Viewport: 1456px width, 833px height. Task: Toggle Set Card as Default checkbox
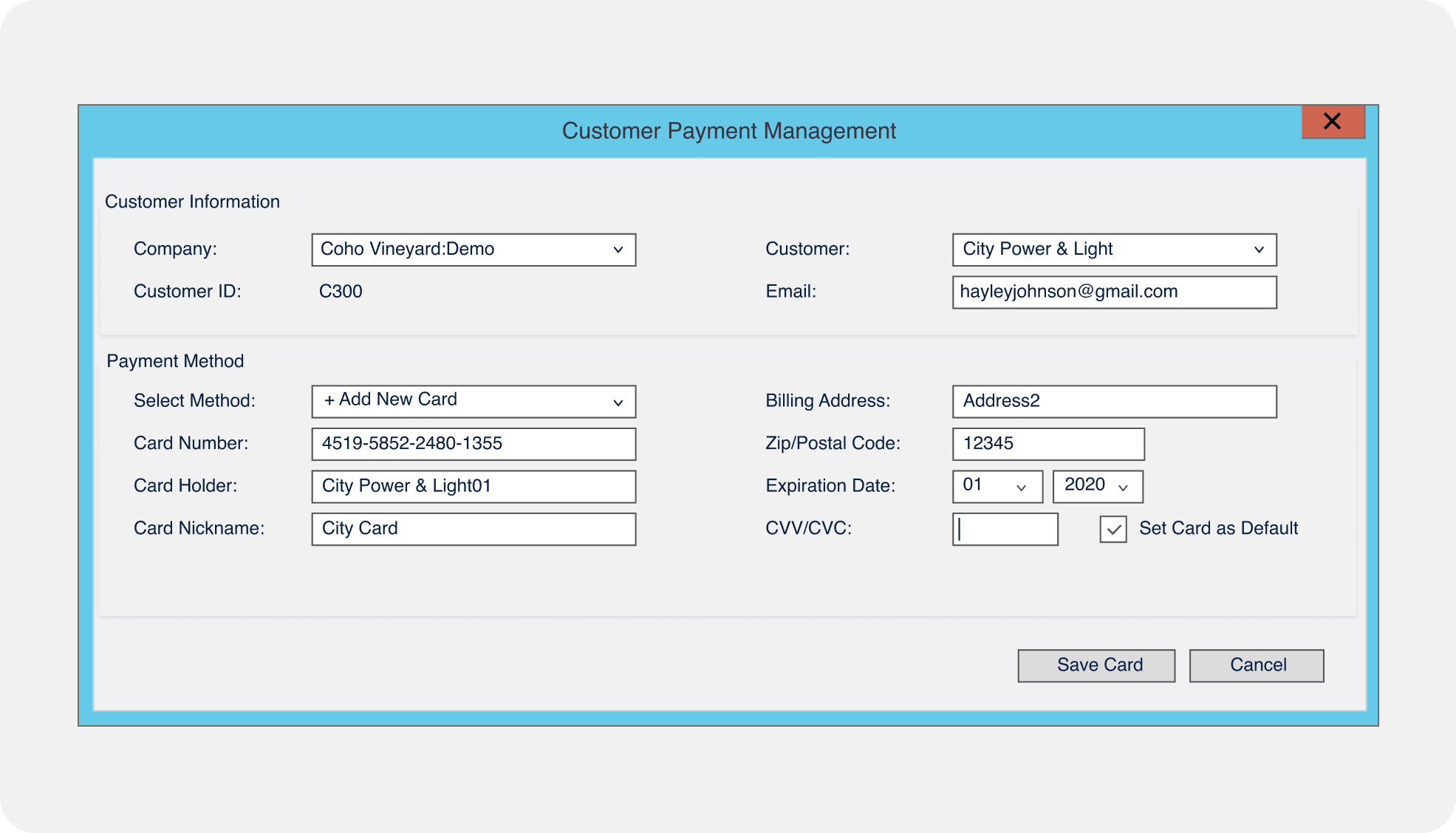tap(1112, 529)
